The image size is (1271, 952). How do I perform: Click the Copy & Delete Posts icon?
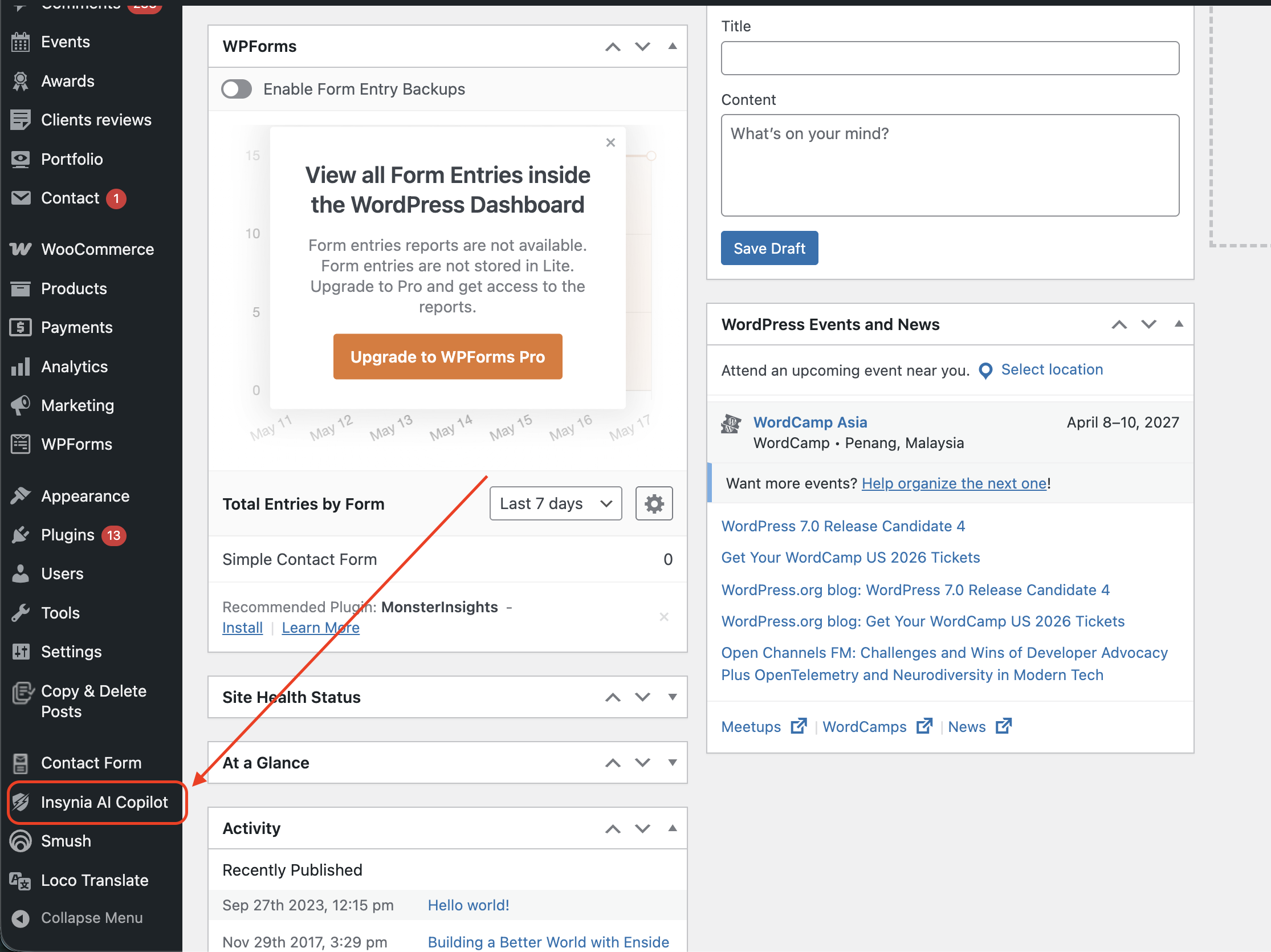22,693
